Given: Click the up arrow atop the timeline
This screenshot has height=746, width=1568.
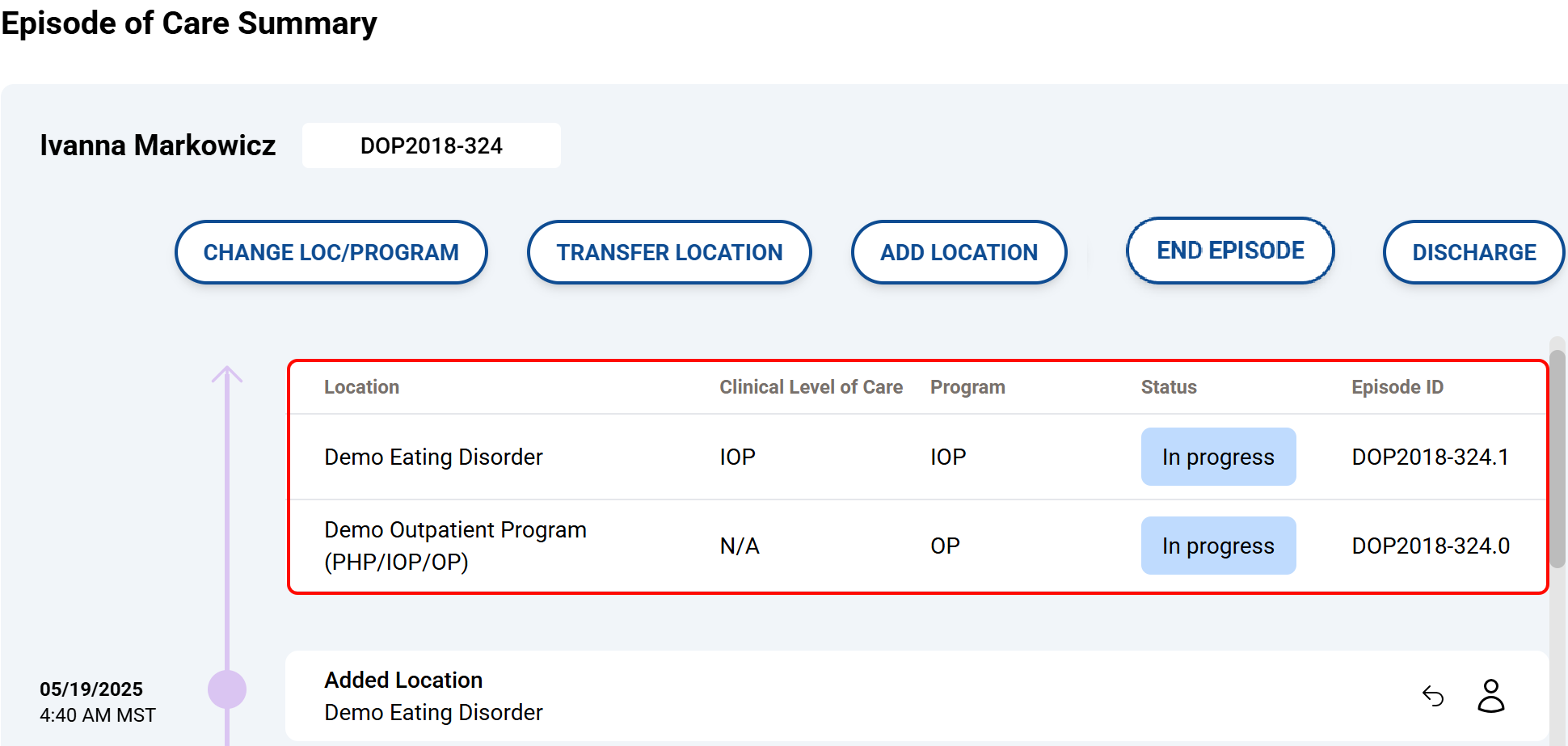Looking at the screenshot, I should pos(227,375).
